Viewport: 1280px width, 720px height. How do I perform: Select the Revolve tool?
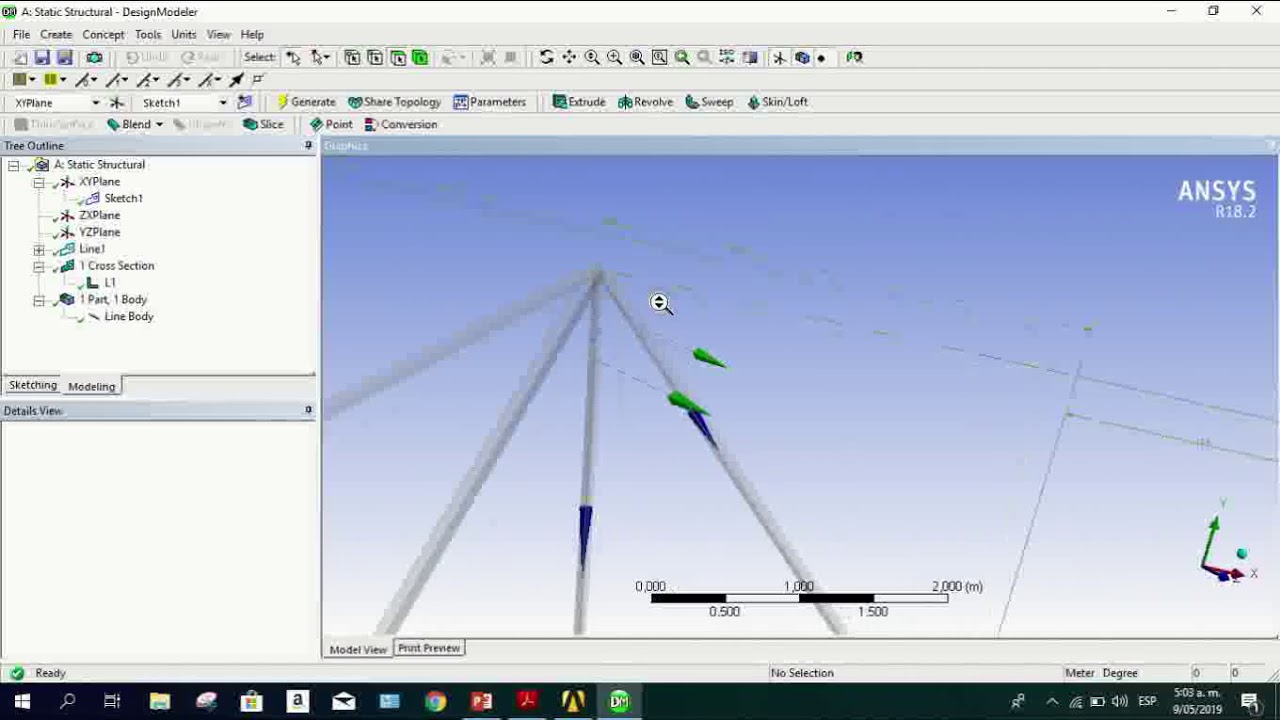(645, 102)
